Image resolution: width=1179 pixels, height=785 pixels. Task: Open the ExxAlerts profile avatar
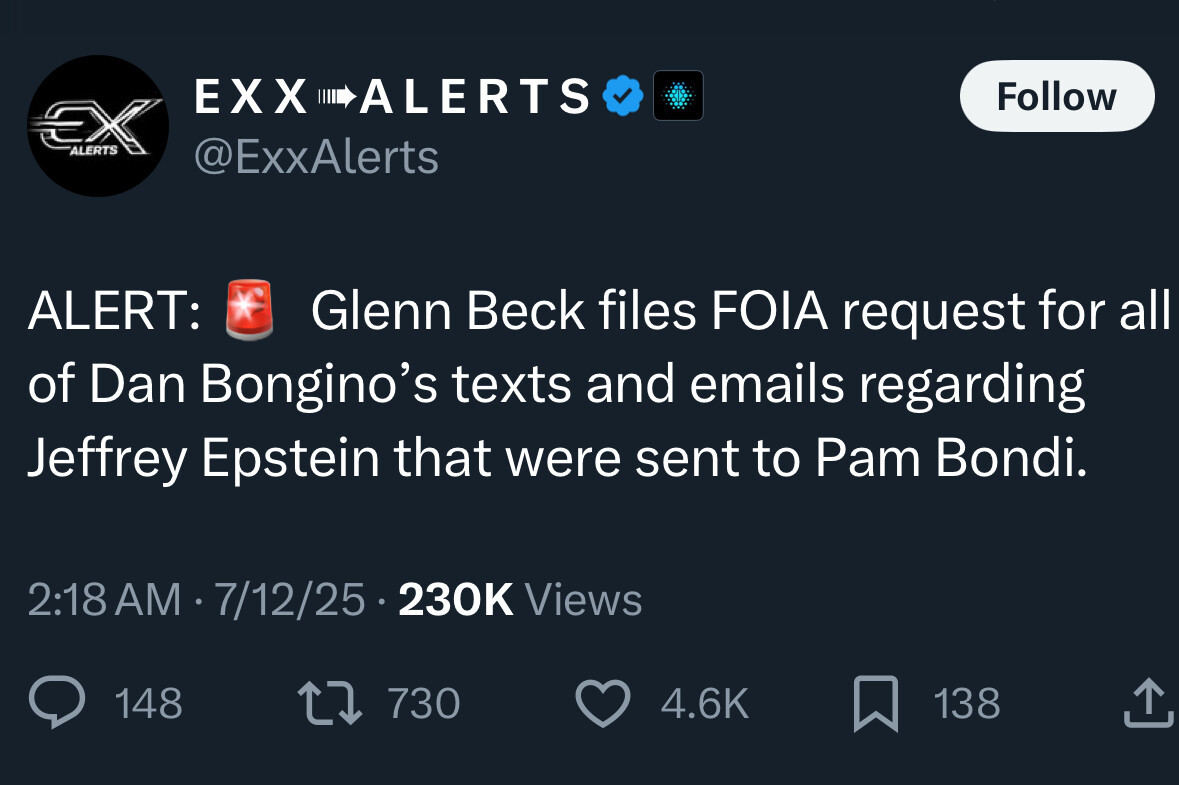coord(97,126)
